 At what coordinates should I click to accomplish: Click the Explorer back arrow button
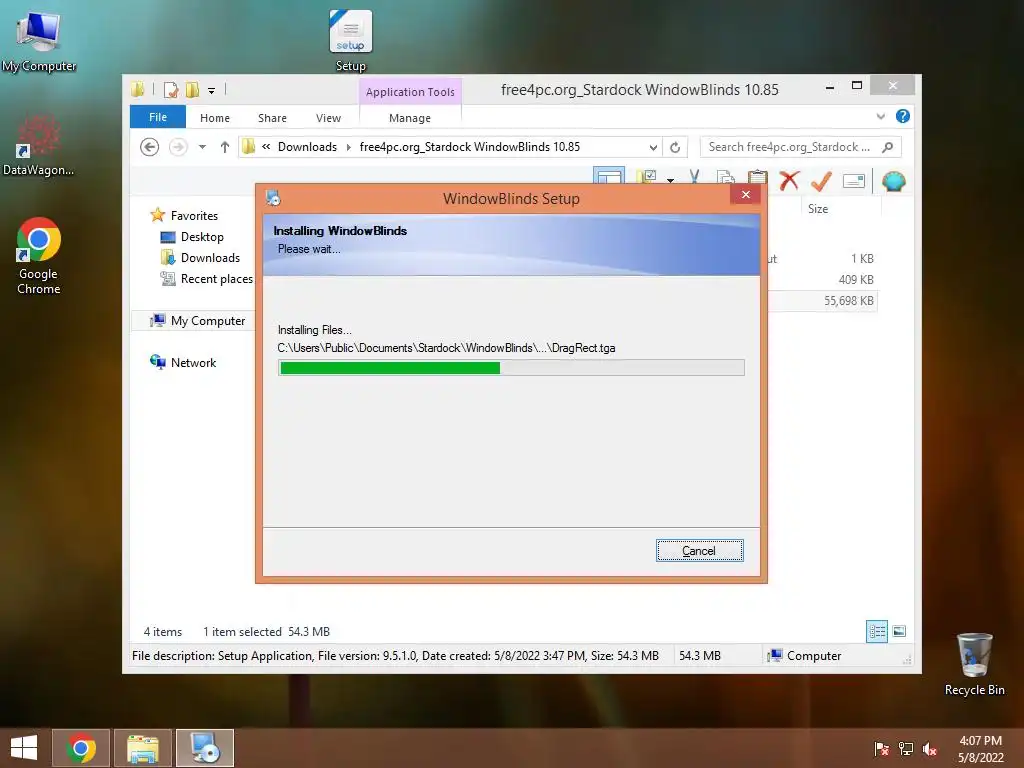[x=150, y=147]
